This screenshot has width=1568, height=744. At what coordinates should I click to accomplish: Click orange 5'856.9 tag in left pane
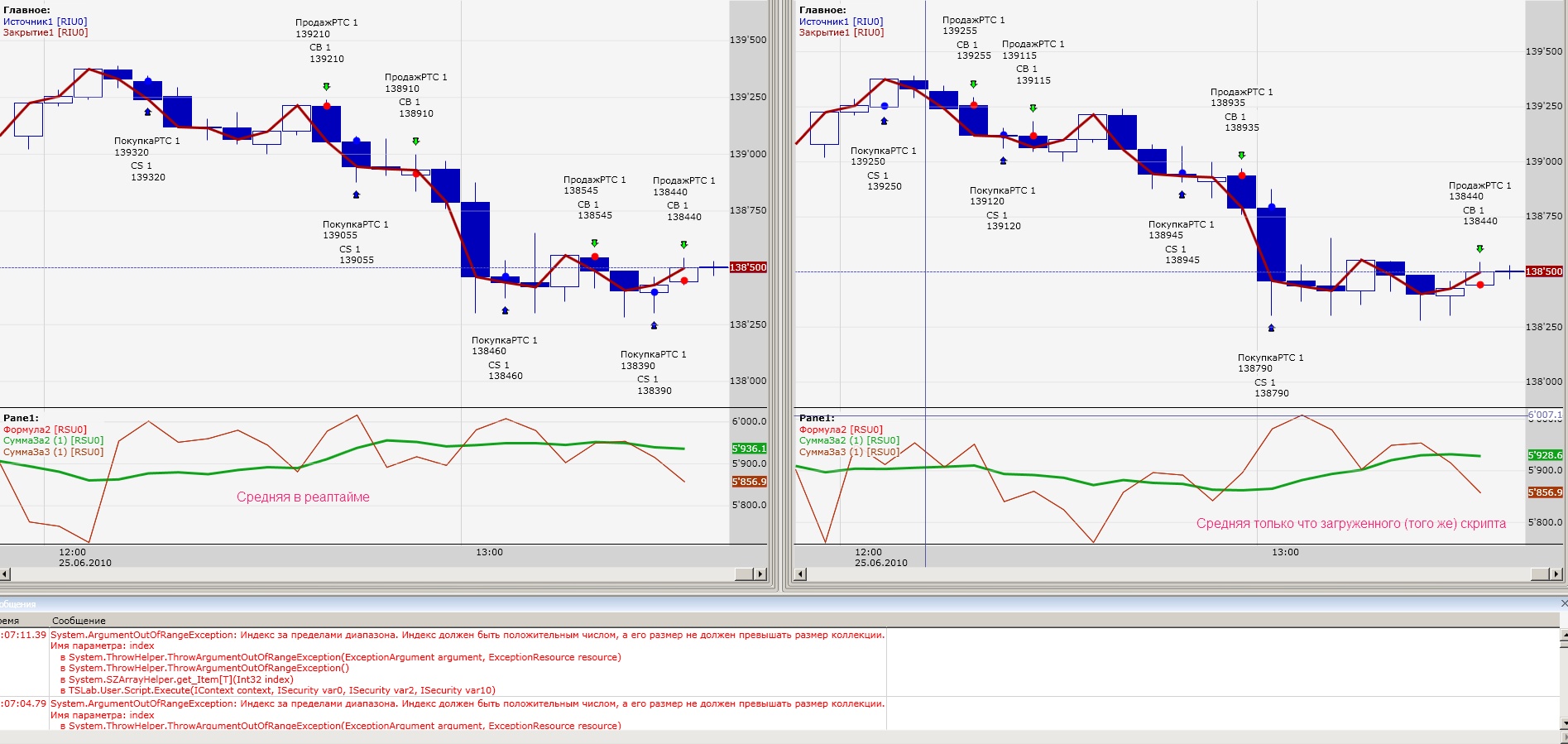[x=749, y=482]
